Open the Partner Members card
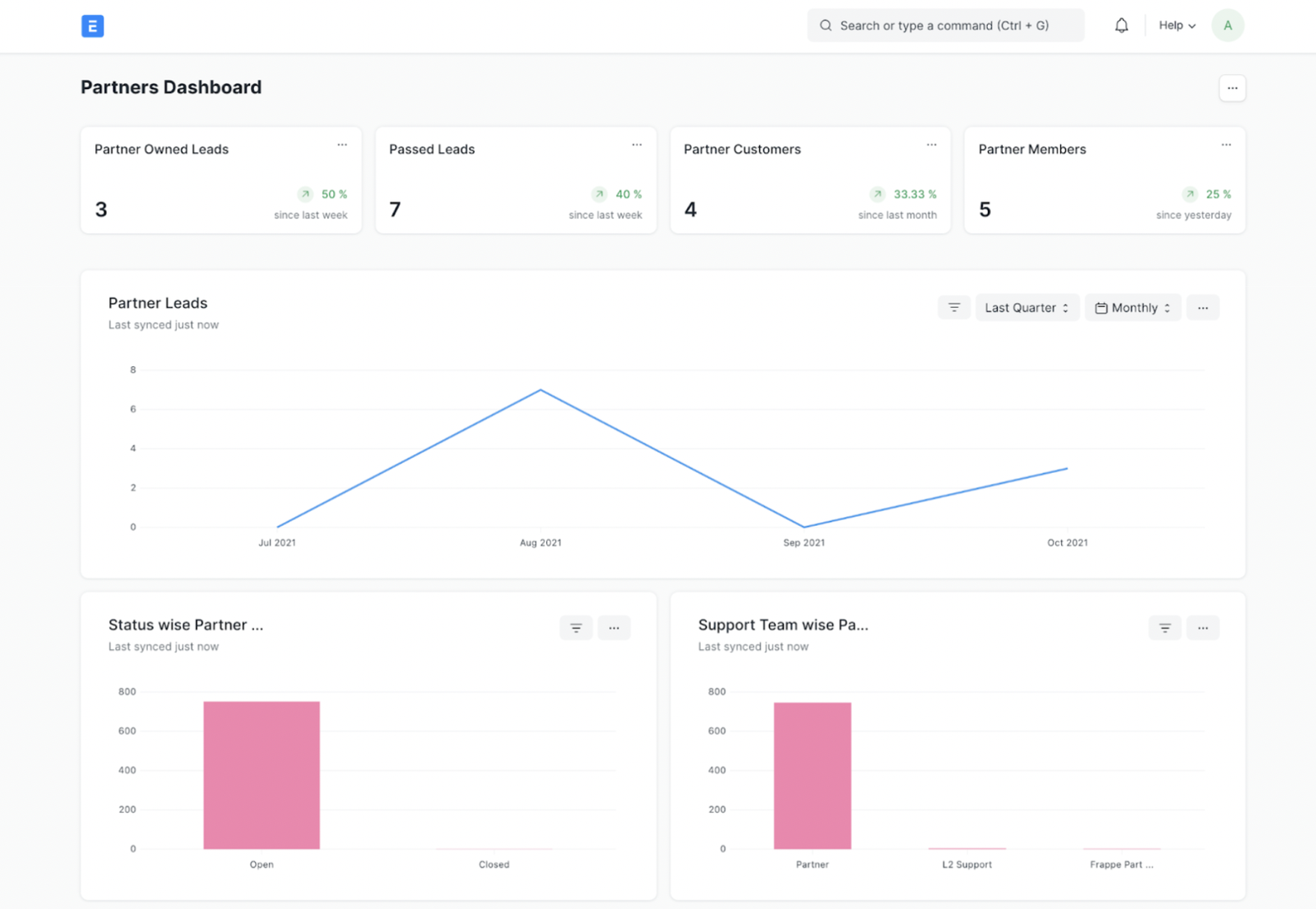Image resolution: width=1316 pixels, height=909 pixels. [x=1105, y=180]
